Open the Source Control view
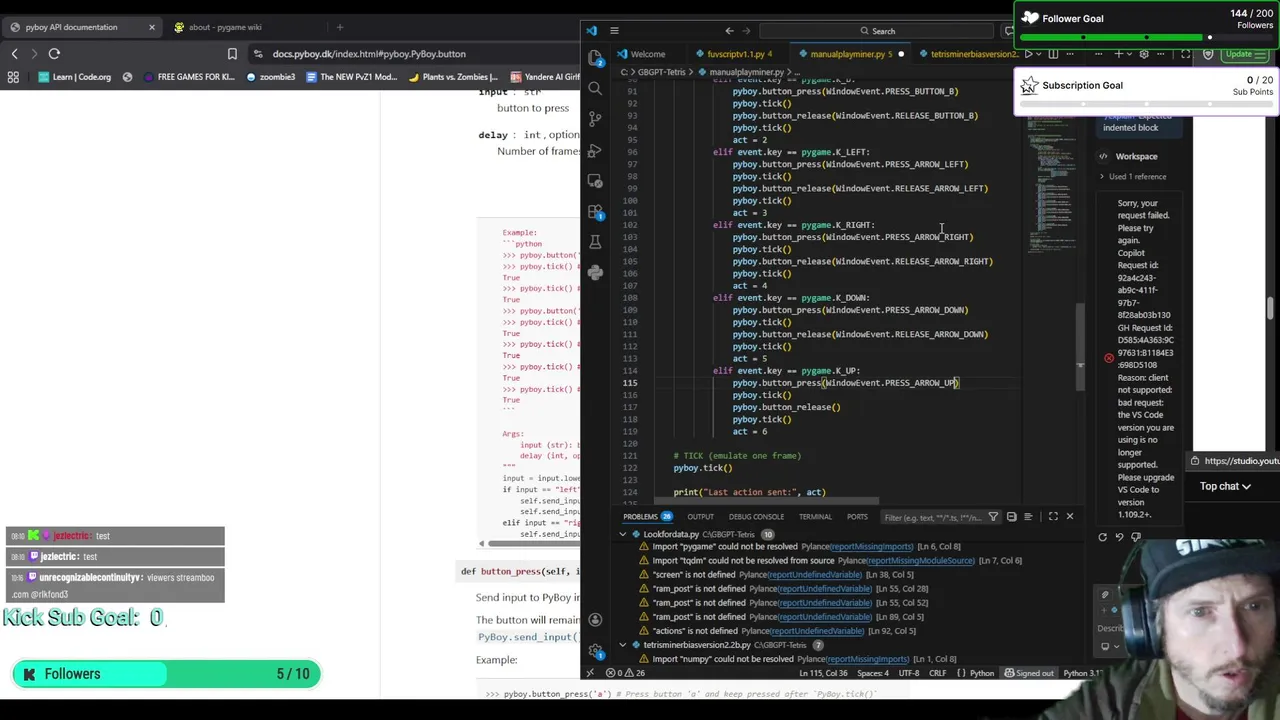1280x720 pixels. coord(595,119)
